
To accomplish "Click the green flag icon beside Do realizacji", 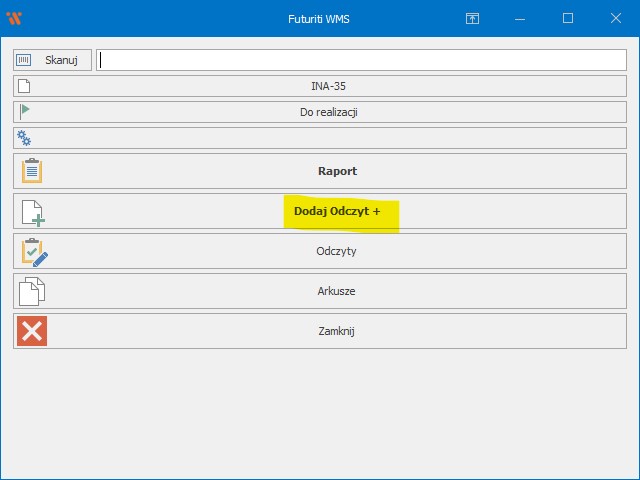I will pyautogui.click(x=24, y=112).
